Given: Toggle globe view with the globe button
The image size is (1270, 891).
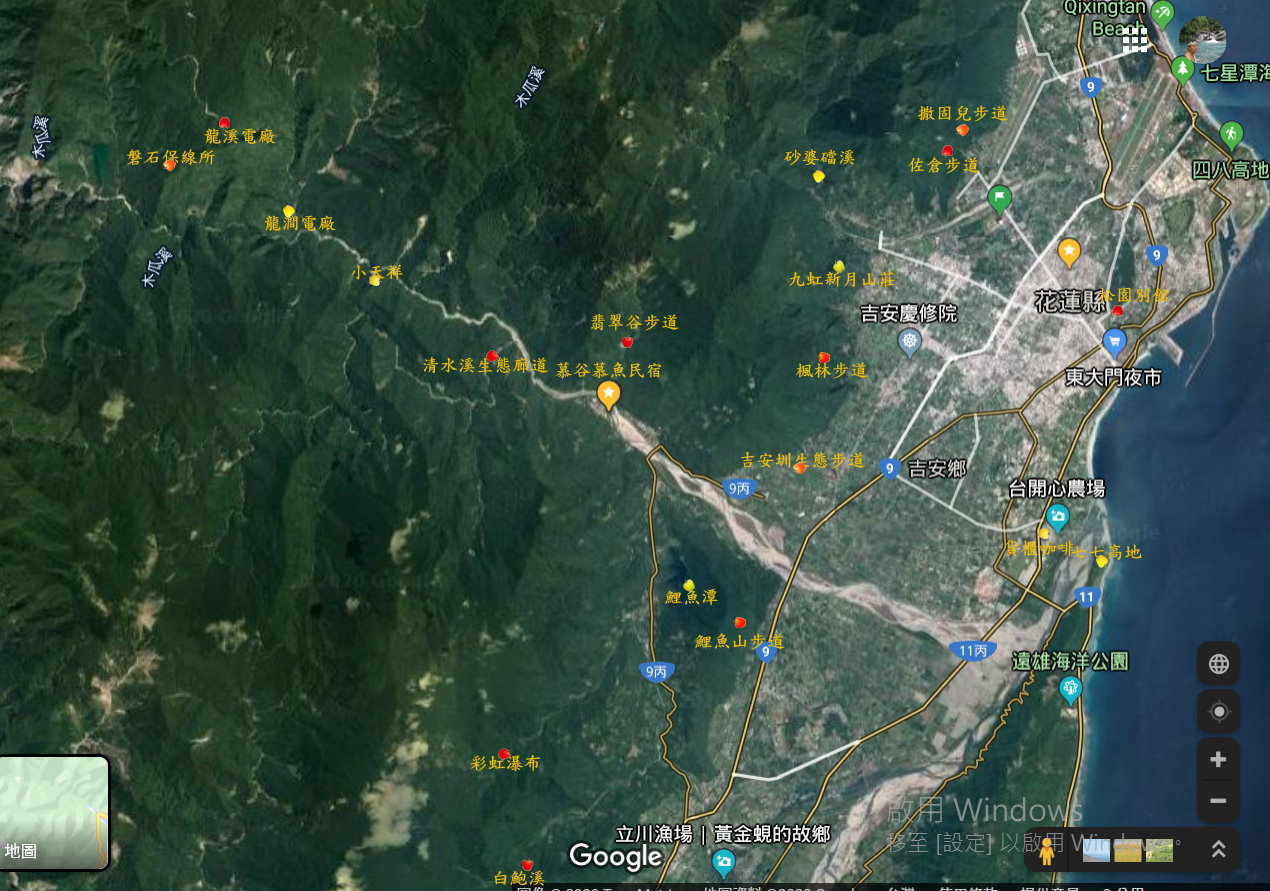Looking at the screenshot, I should coord(1218,663).
